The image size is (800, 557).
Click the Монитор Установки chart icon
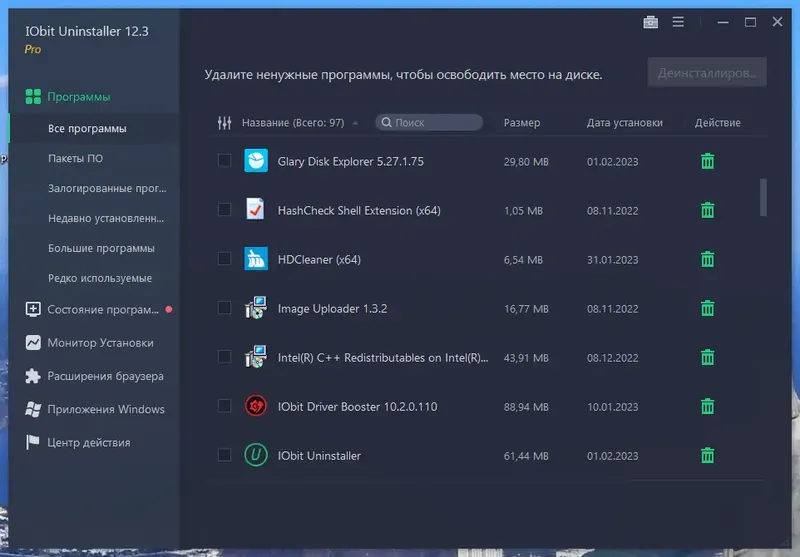(33, 342)
